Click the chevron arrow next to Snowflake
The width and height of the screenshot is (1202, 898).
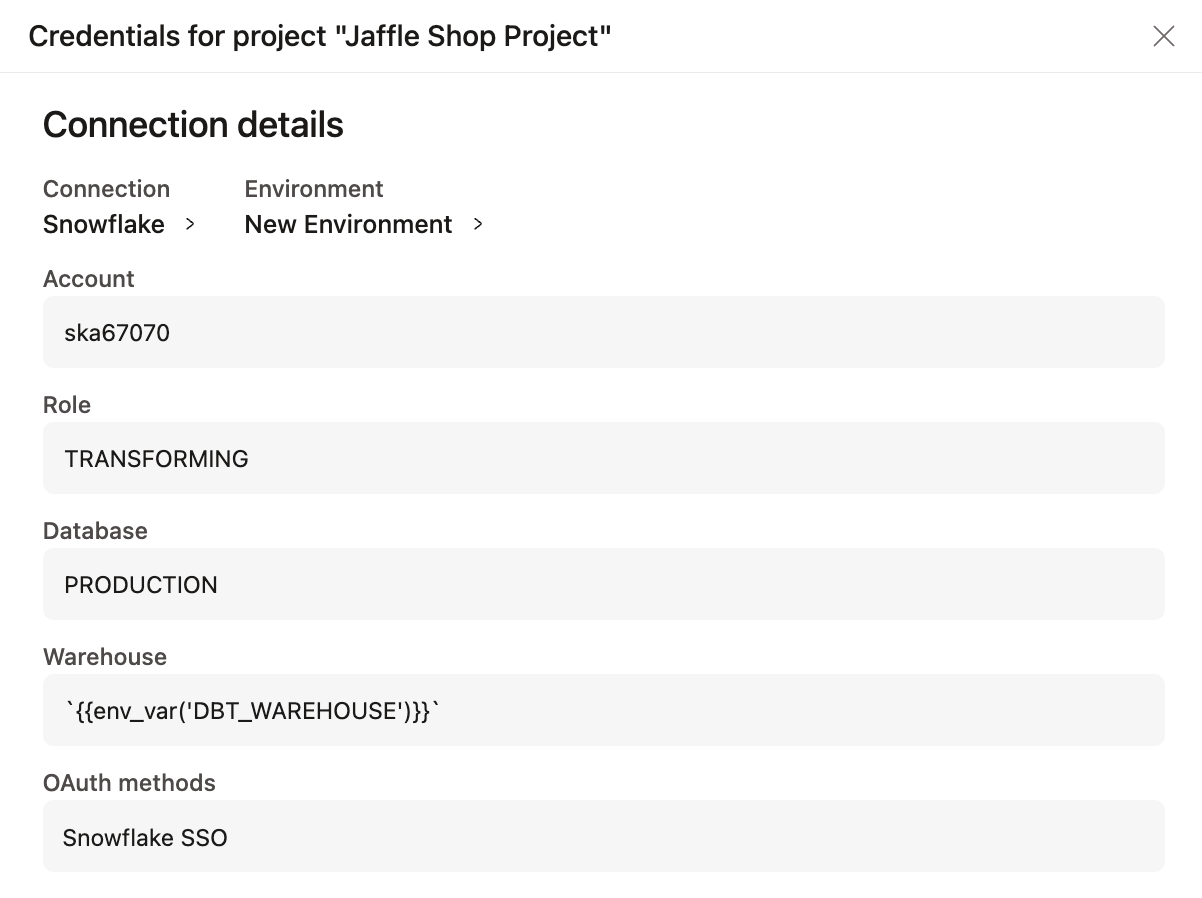point(190,224)
